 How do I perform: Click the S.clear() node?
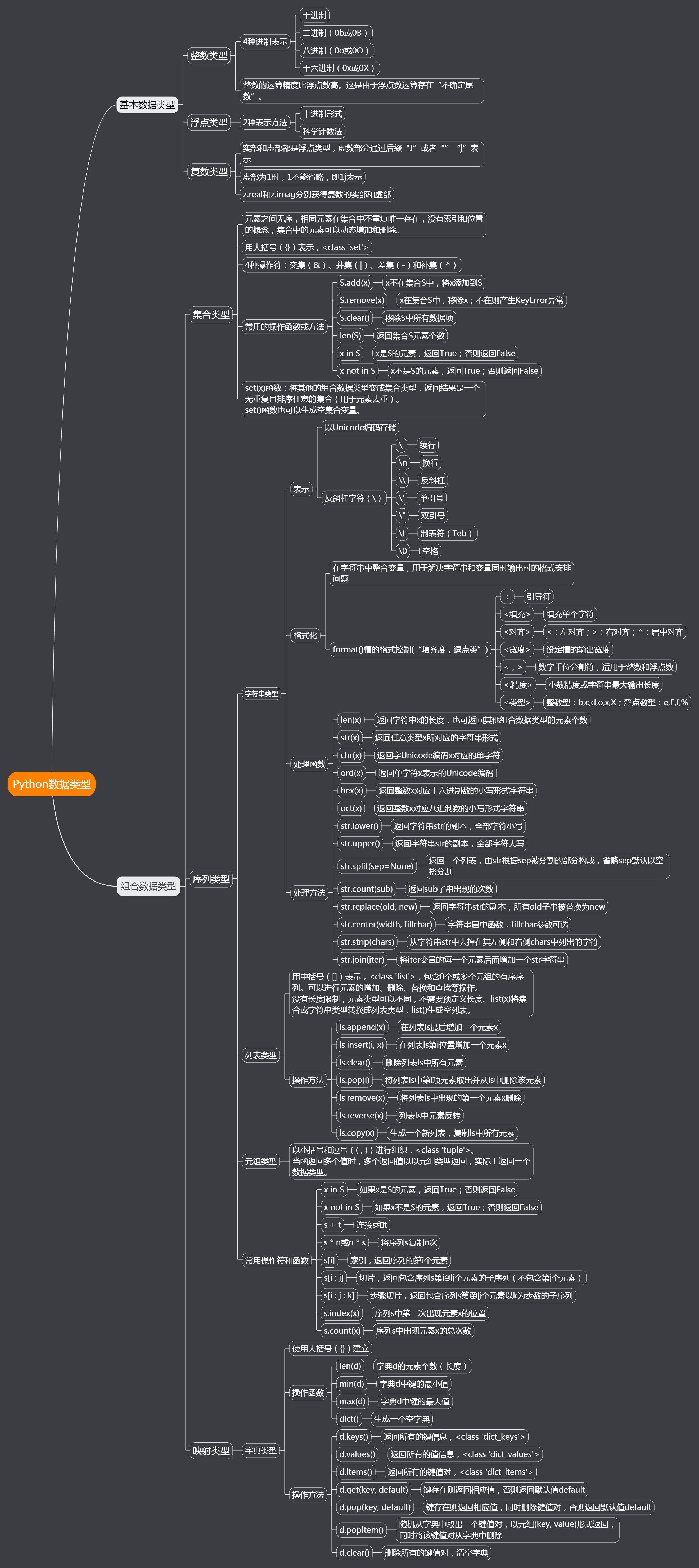pos(354,318)
